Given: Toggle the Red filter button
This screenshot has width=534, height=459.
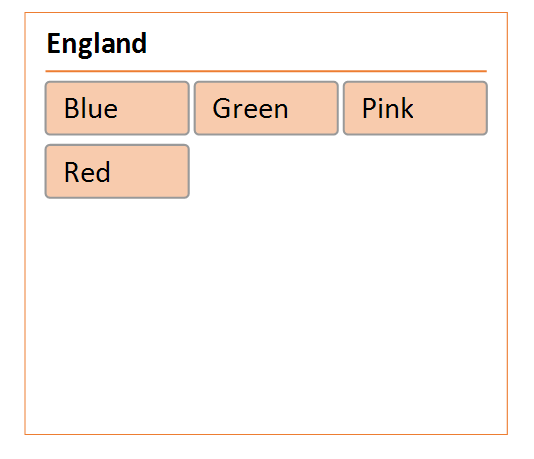Looking at the screenshot, I should pyautogui.click(x=117, y=171).
